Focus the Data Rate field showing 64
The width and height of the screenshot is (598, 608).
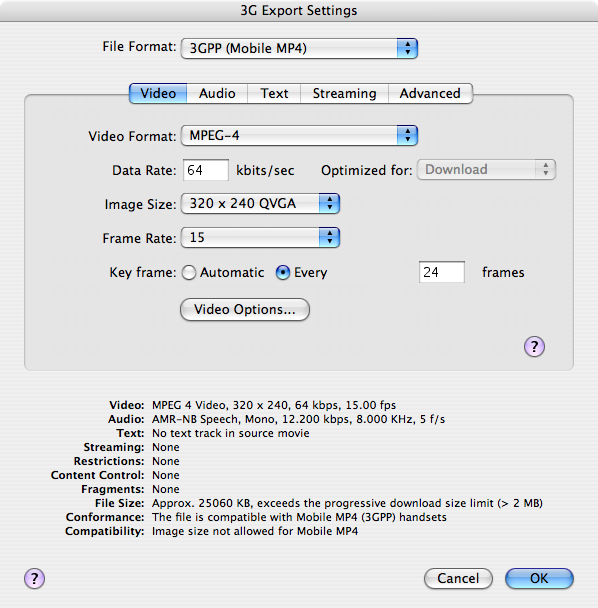(206, 170)
